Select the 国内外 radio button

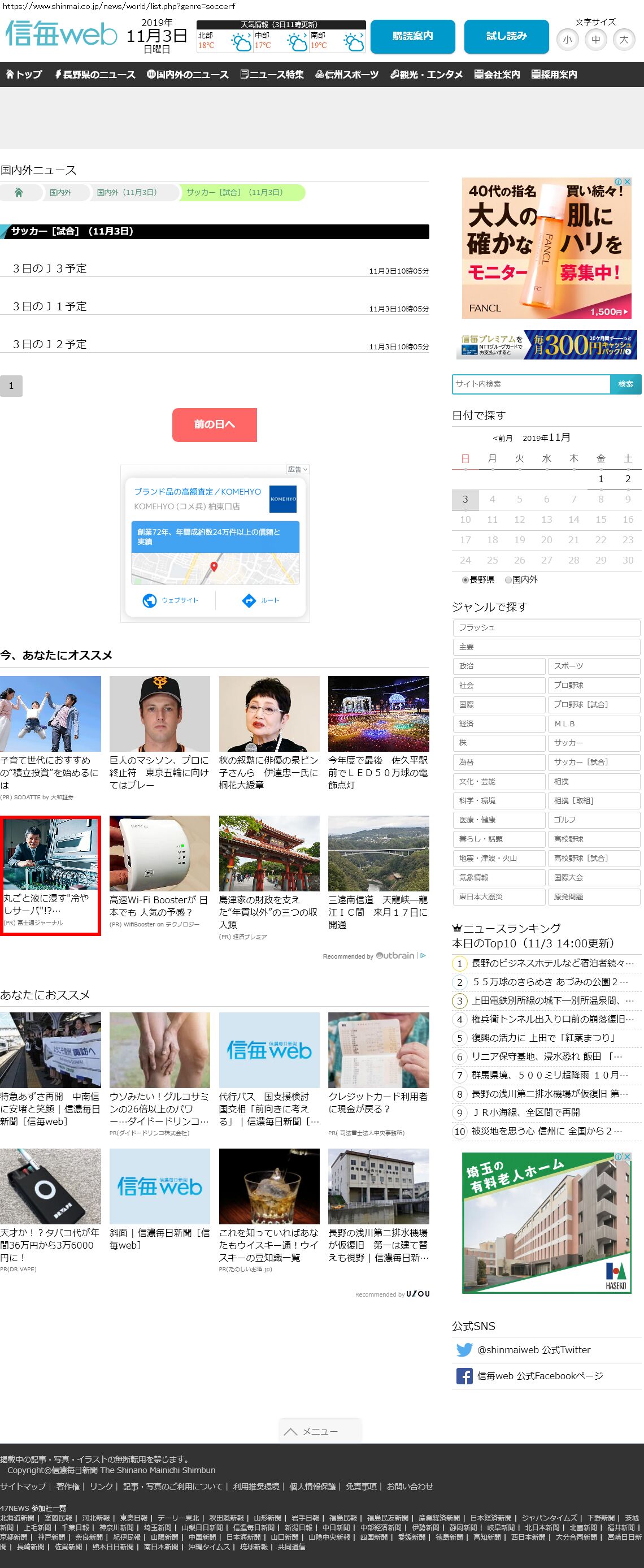[x=508, y=580]
